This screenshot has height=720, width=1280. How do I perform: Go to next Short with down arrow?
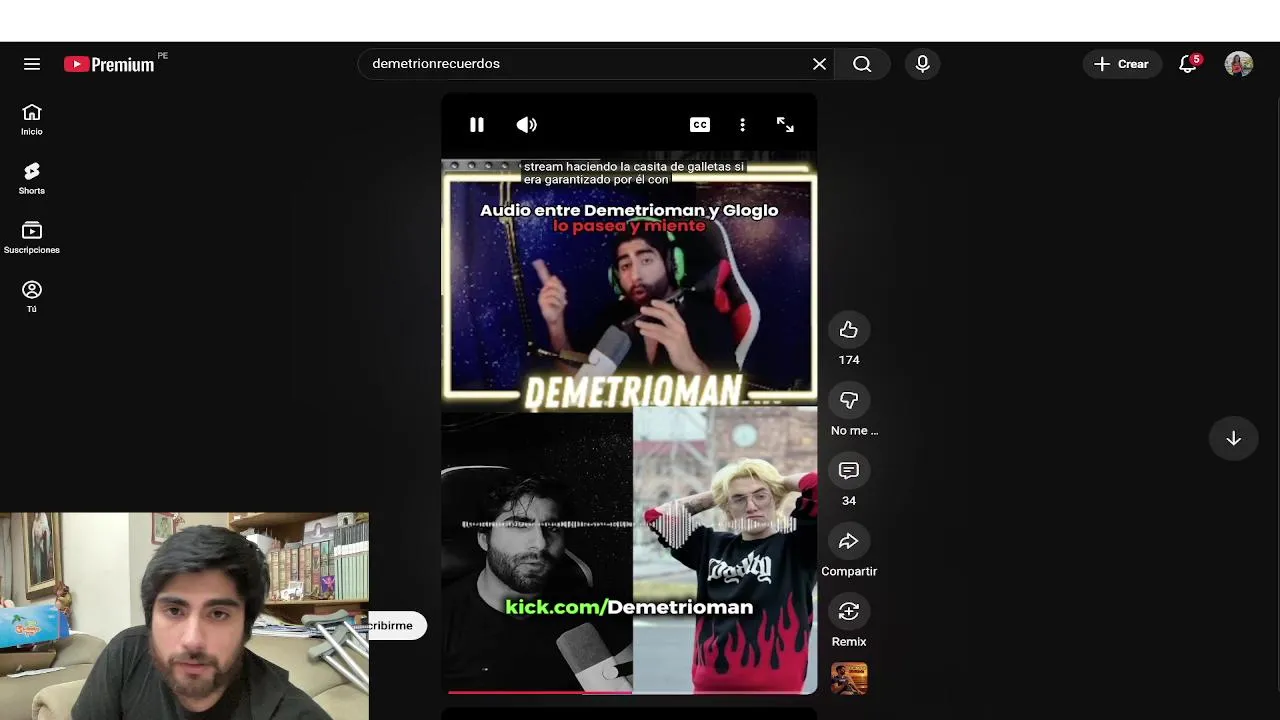coord(1234,438)
